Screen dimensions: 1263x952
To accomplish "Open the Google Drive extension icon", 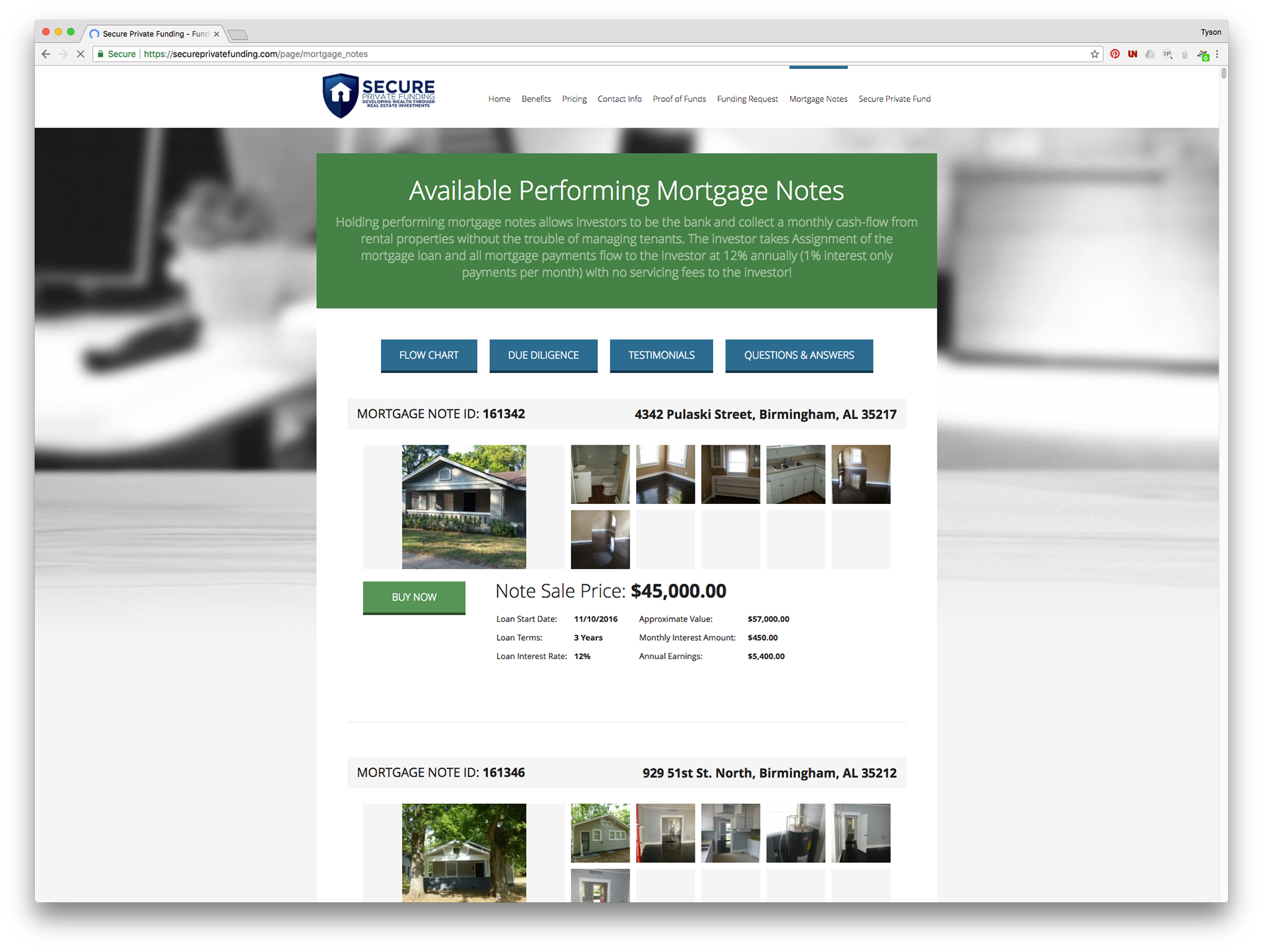I will (x=1150, y=54).
